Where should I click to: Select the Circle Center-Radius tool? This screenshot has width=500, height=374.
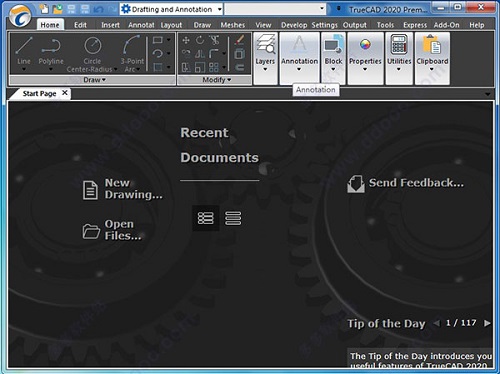92,53
